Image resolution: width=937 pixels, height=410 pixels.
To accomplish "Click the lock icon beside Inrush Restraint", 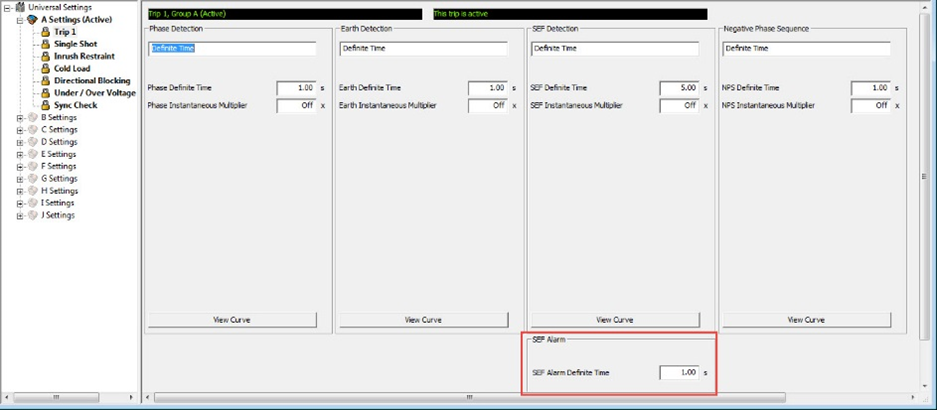I will (45, 56).
